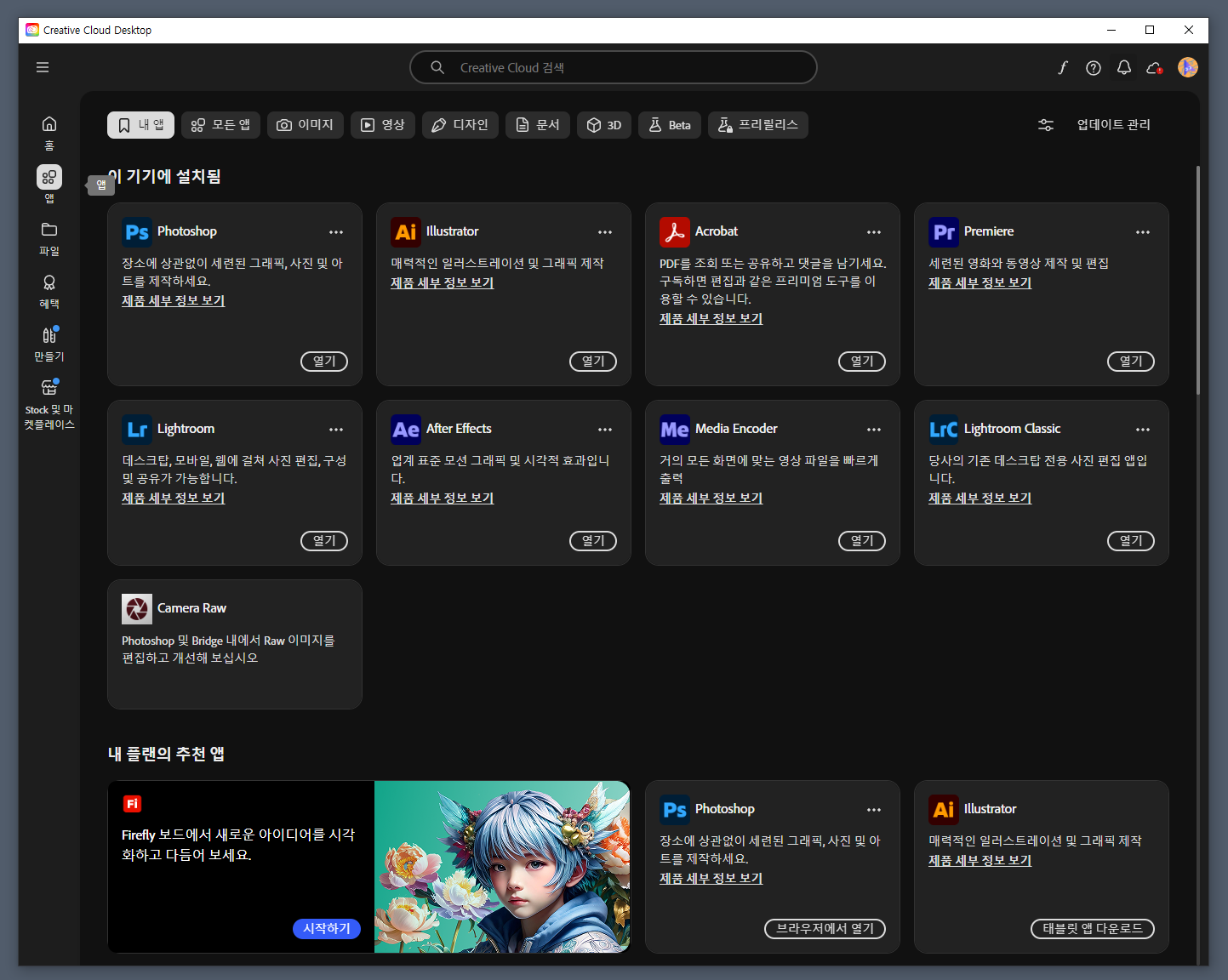The image size is (1228, 980).
Task: Open Files section in sidebar
Action: (49, 239)
